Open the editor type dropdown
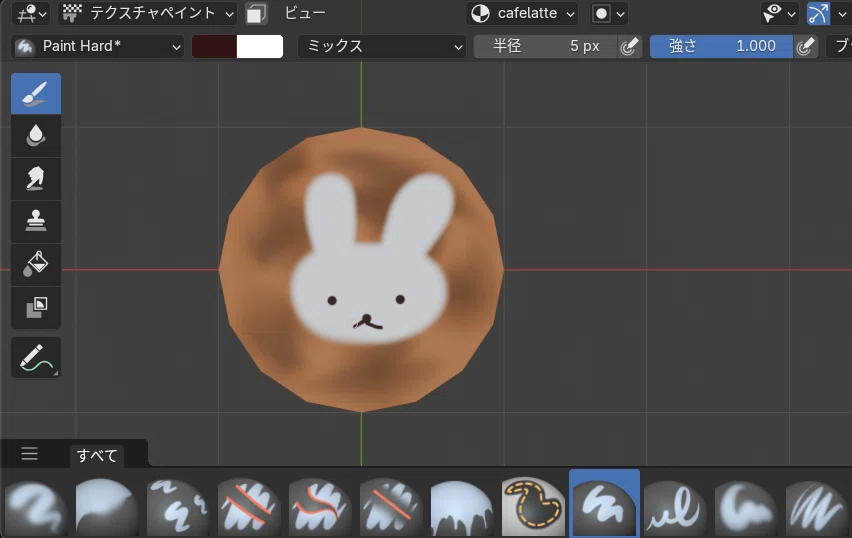The width and height of the screenshot is (852, 538). (31, 14)
